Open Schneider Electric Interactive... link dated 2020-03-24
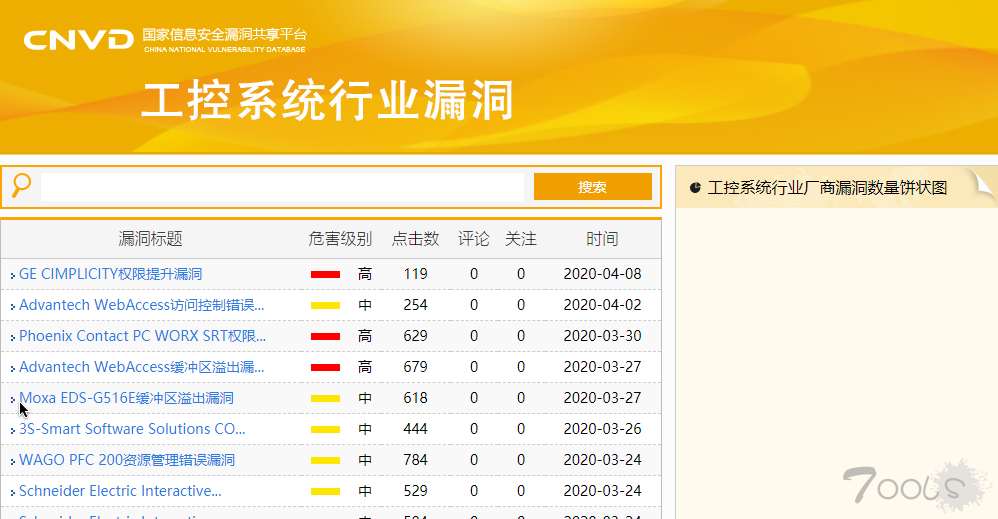This screenshot has width=998, height=519. (120, 491)
